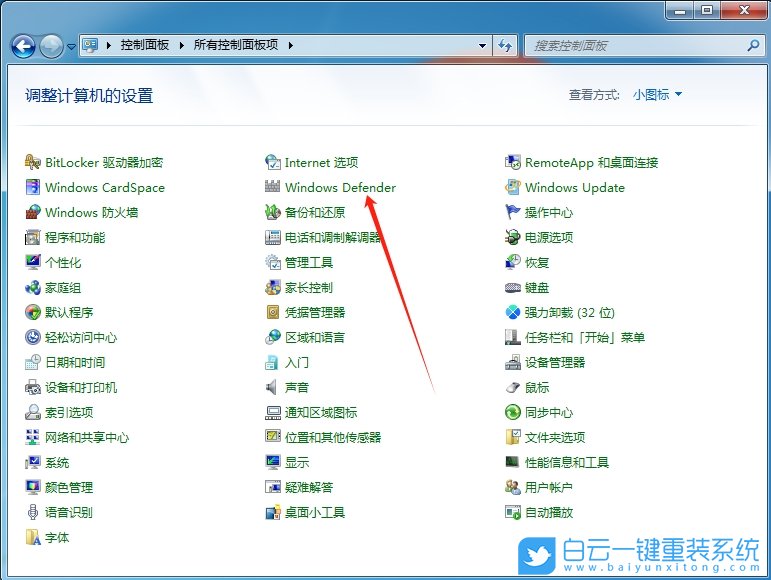This screenshot has height=580, width=771.
Task: Open the 凭据管理器 vault icon
Action: (272, 312)
